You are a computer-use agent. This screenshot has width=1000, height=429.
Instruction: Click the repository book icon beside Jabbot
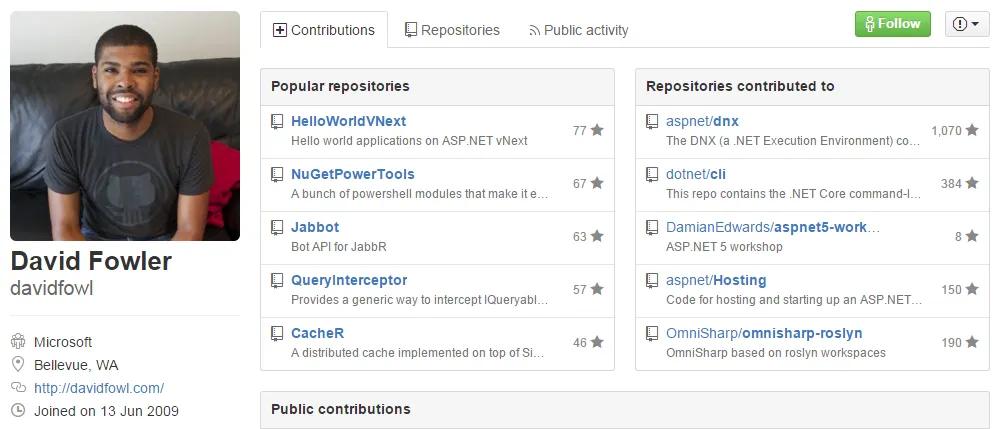click(x=277, y=227)
